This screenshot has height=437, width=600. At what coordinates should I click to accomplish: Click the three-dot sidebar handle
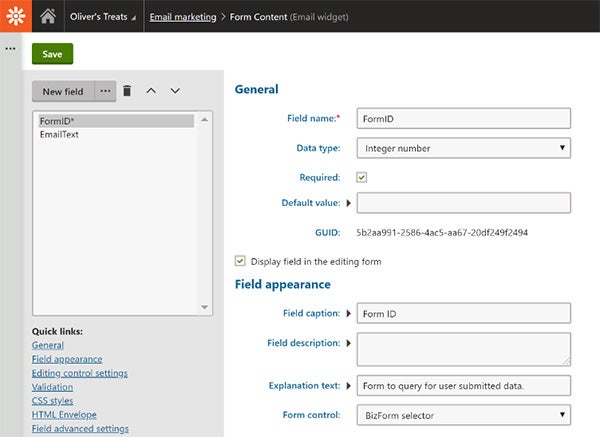pos(10,48)
